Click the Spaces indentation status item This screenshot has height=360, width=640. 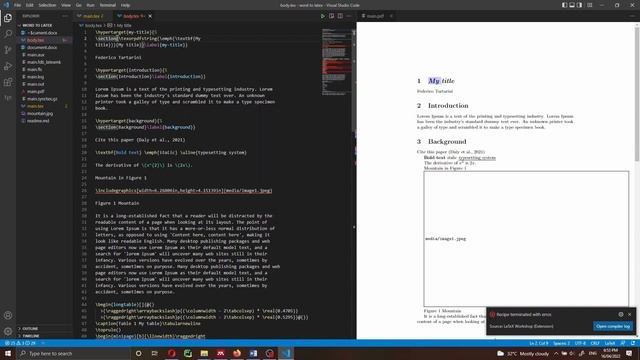click(x=561, y=343)
